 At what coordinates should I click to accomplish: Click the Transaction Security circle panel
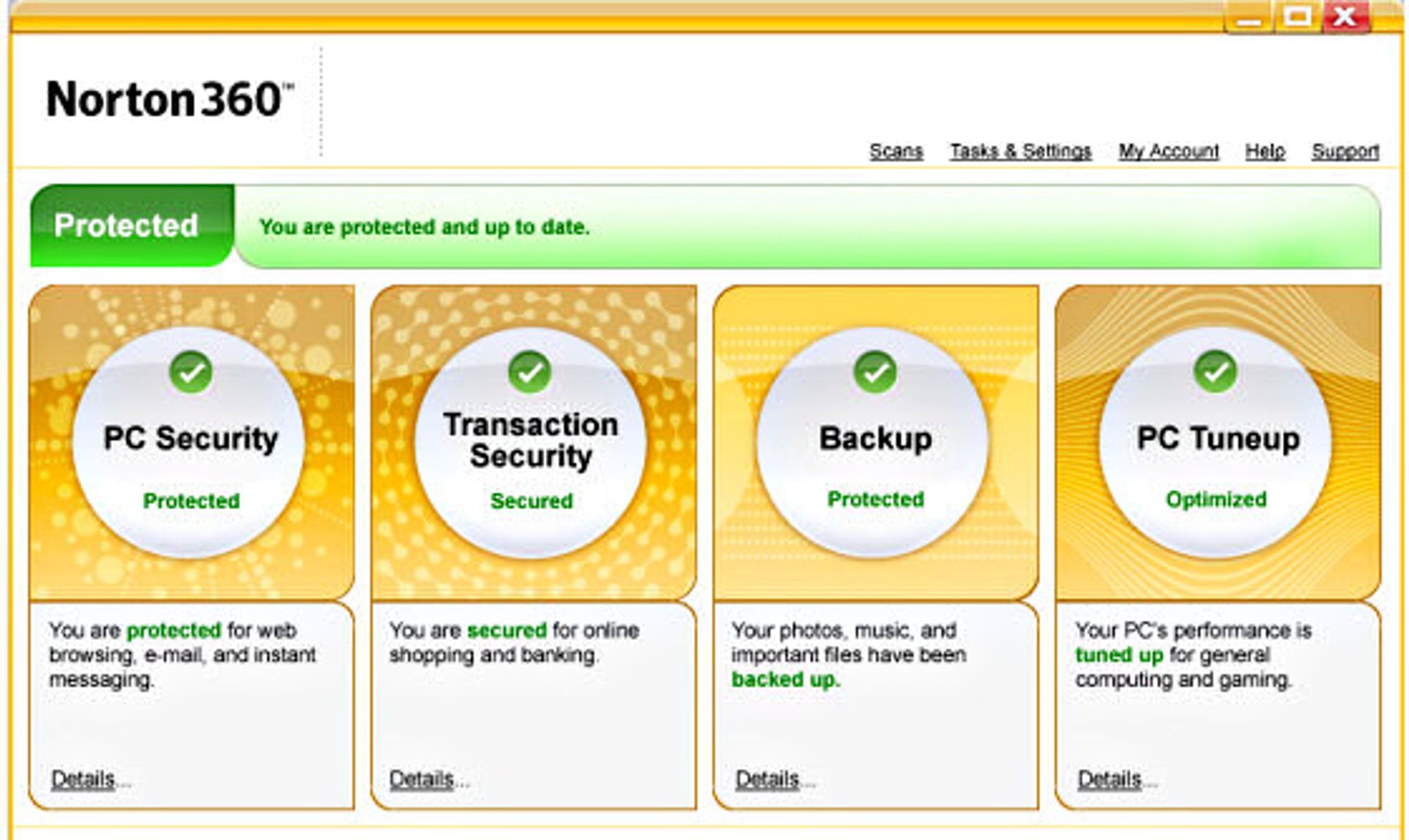[x=530, y=442]
